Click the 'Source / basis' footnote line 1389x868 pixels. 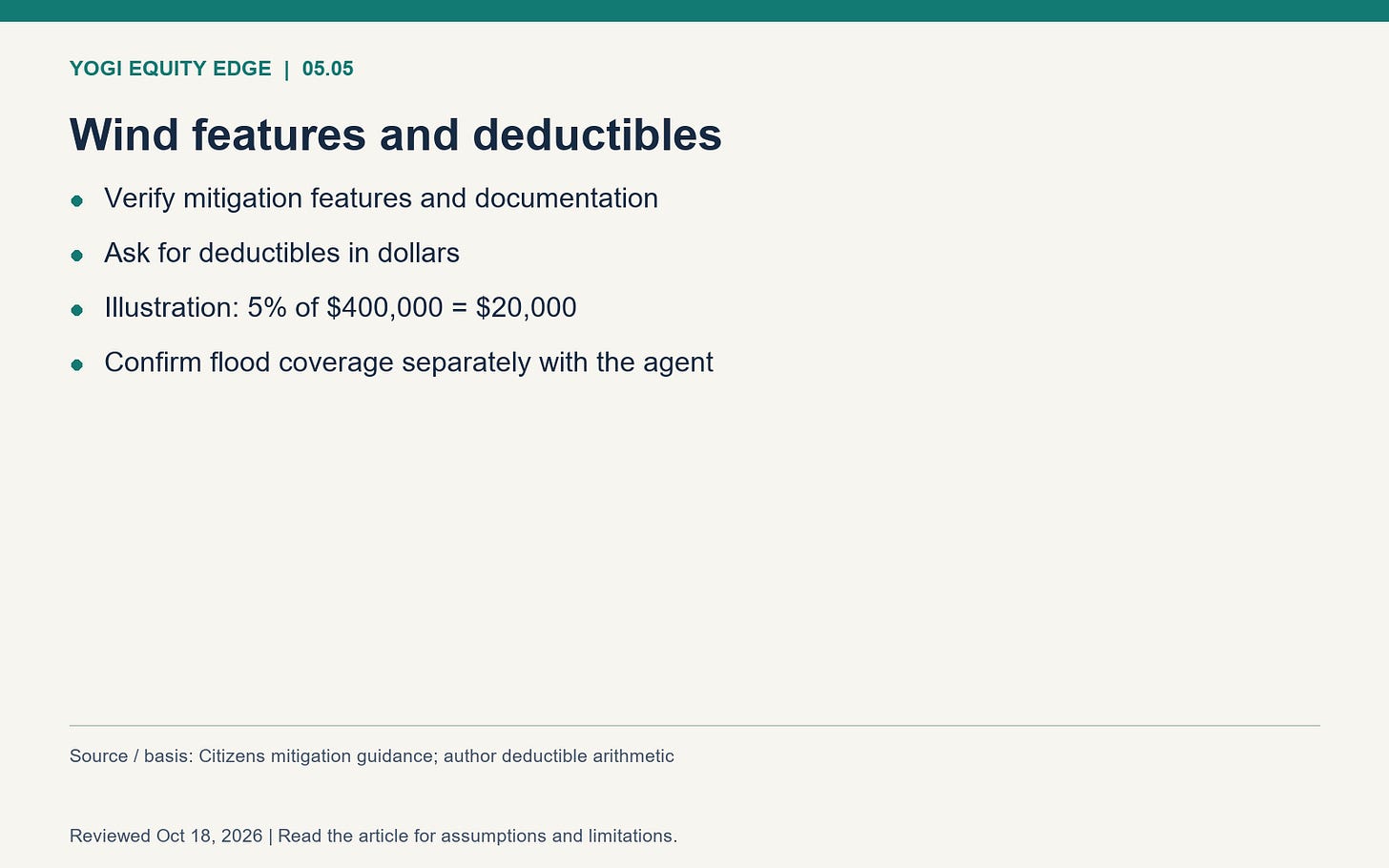(372, 756)
